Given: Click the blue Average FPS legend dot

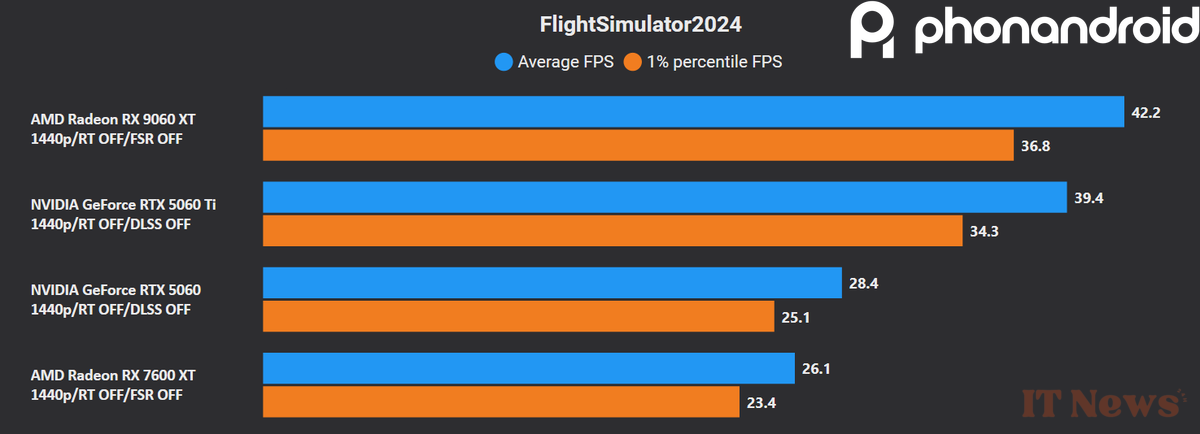Looking at the screenshot, I should coord(504,62).
